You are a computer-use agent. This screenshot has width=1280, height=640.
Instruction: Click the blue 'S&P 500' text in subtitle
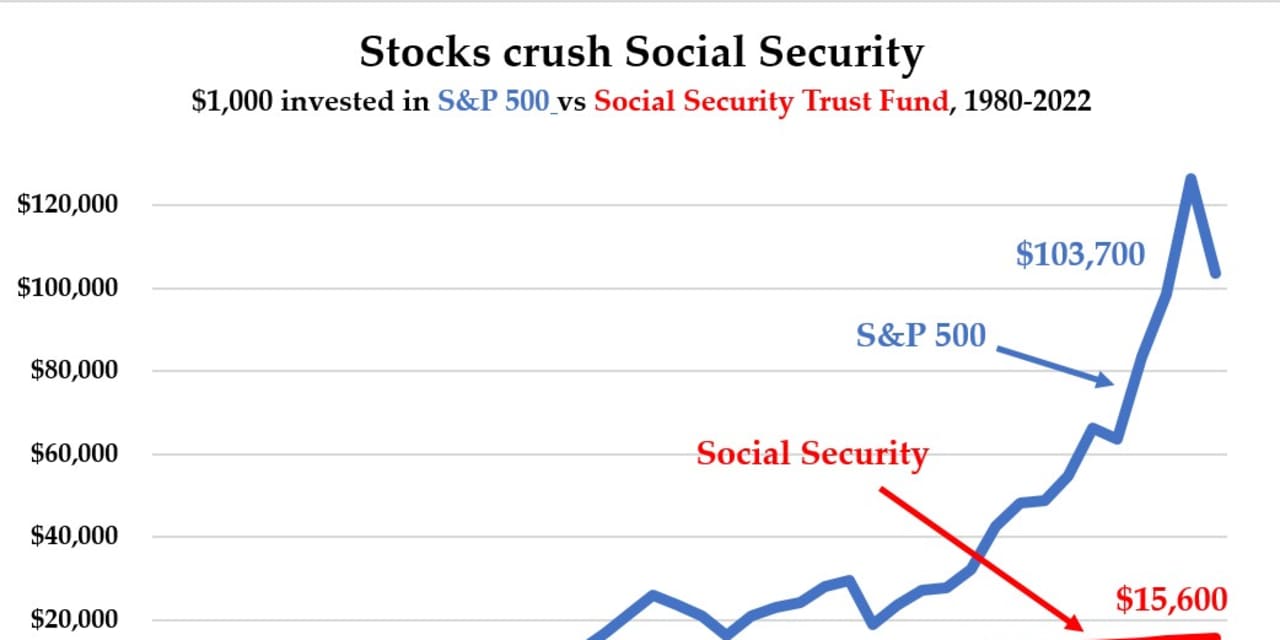(x=495, y=102)
